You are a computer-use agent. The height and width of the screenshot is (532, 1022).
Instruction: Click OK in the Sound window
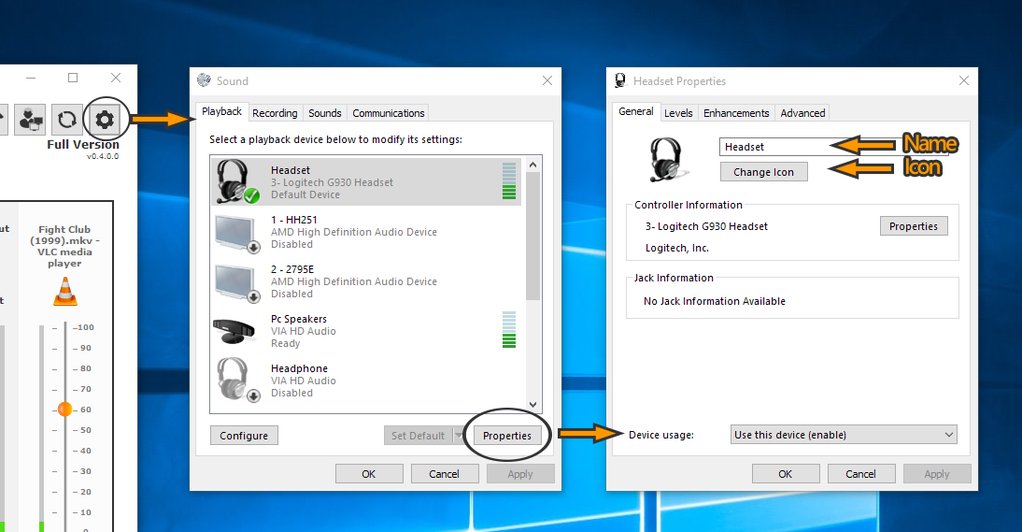tap(369, 474)
